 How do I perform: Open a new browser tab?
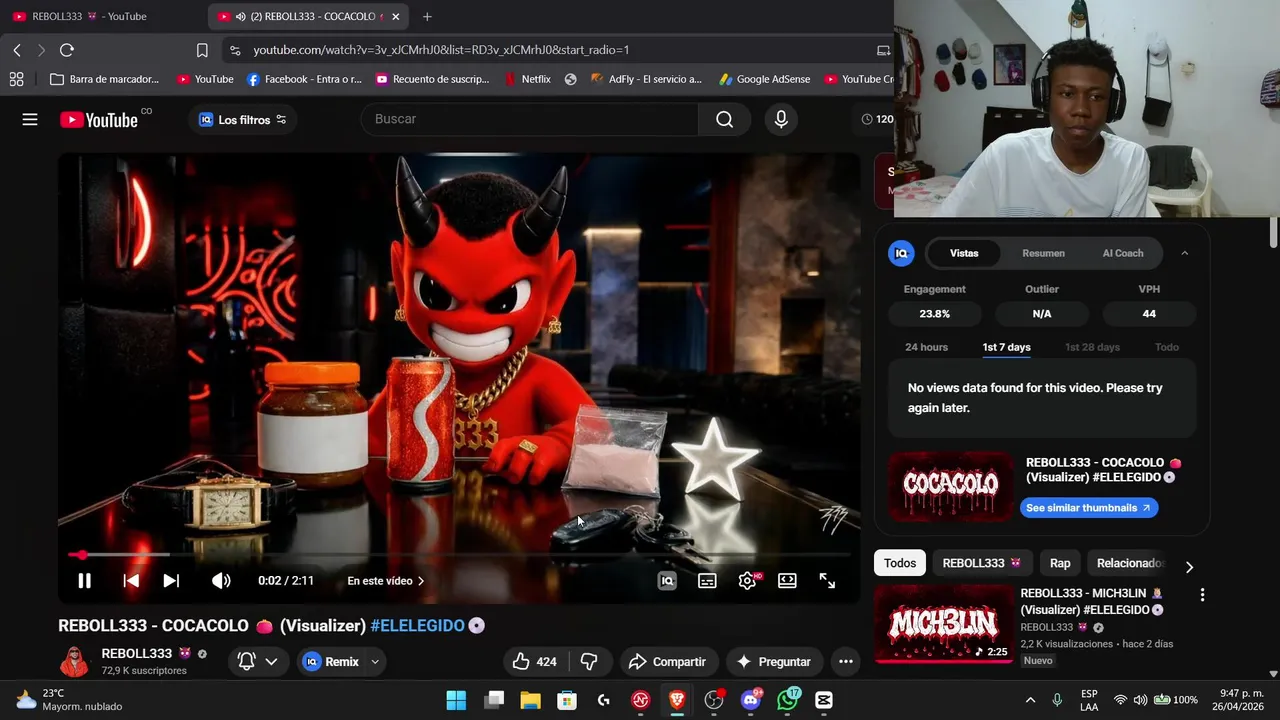tap(427, 16)
